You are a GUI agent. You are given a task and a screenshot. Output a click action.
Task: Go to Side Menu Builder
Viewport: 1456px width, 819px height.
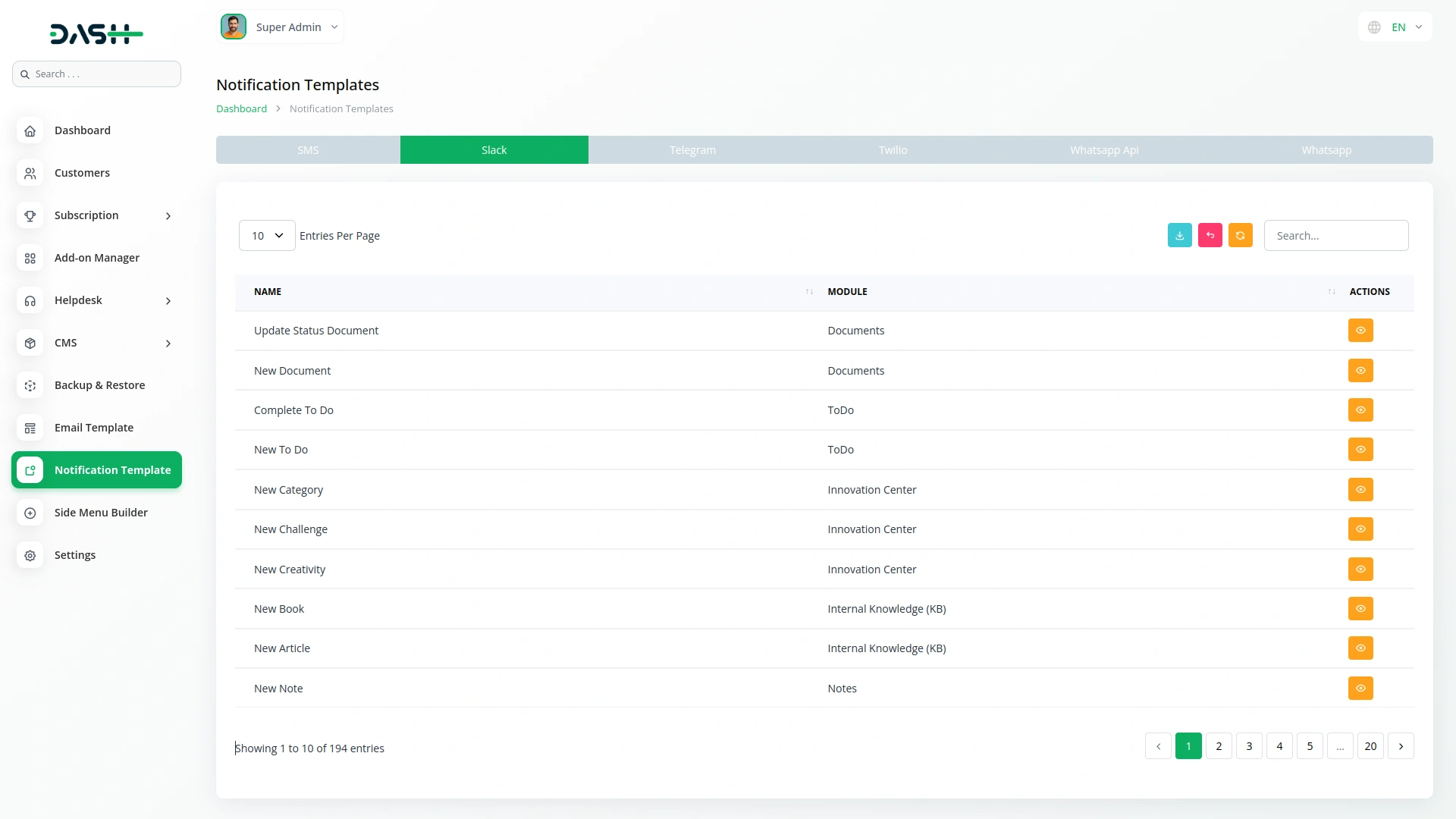[100, 513]
